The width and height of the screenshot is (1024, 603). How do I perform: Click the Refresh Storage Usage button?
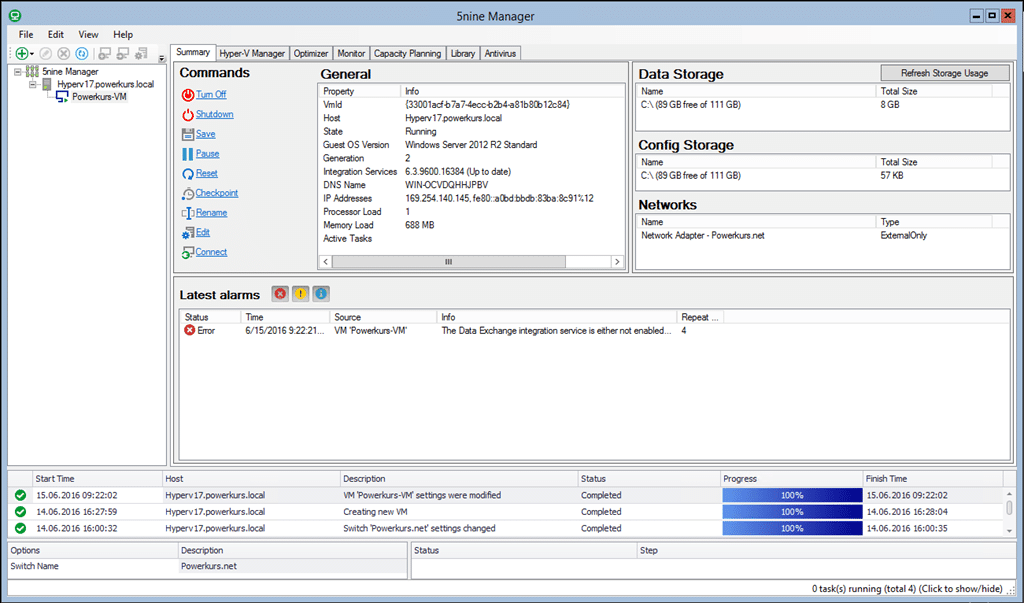(x=944, y=73)
